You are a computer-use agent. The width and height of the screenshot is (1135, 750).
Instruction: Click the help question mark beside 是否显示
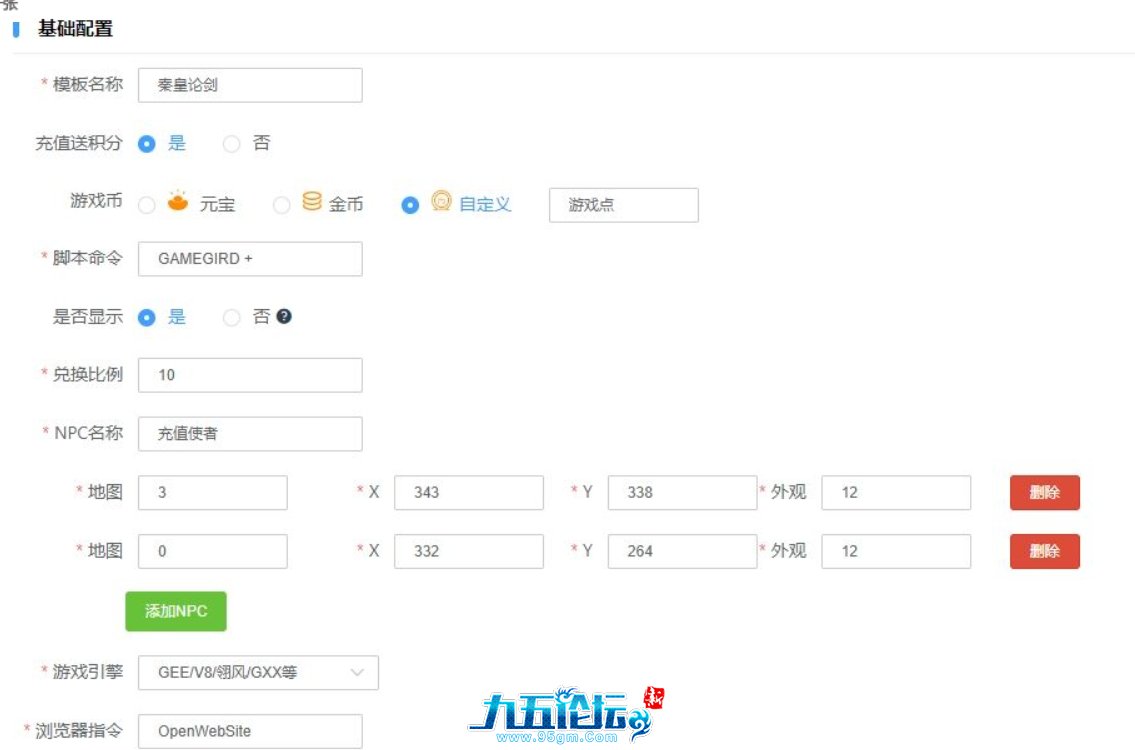pyautogui.click(x=284, y=316)
